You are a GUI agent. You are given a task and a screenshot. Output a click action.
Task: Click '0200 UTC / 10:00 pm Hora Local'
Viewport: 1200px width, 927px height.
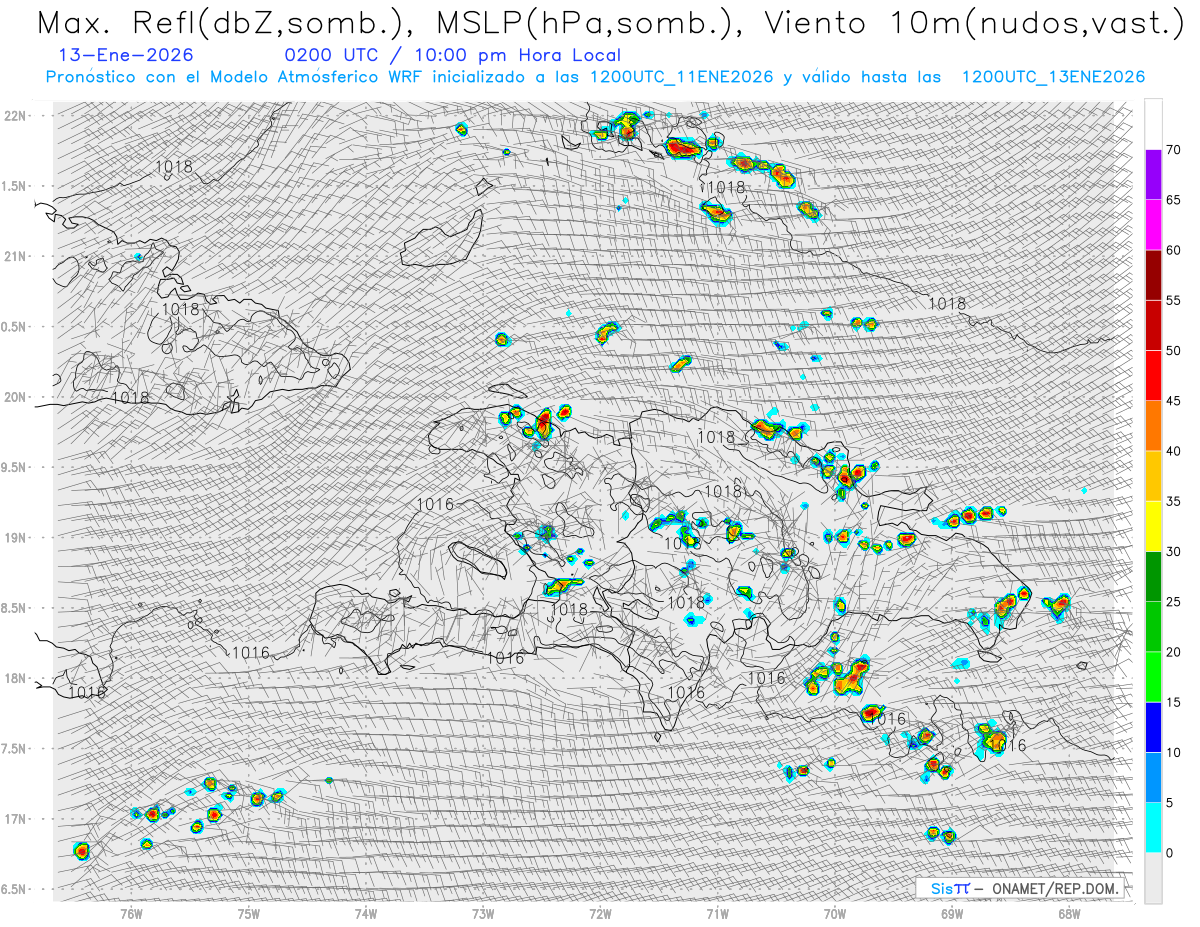click(452, 56)
